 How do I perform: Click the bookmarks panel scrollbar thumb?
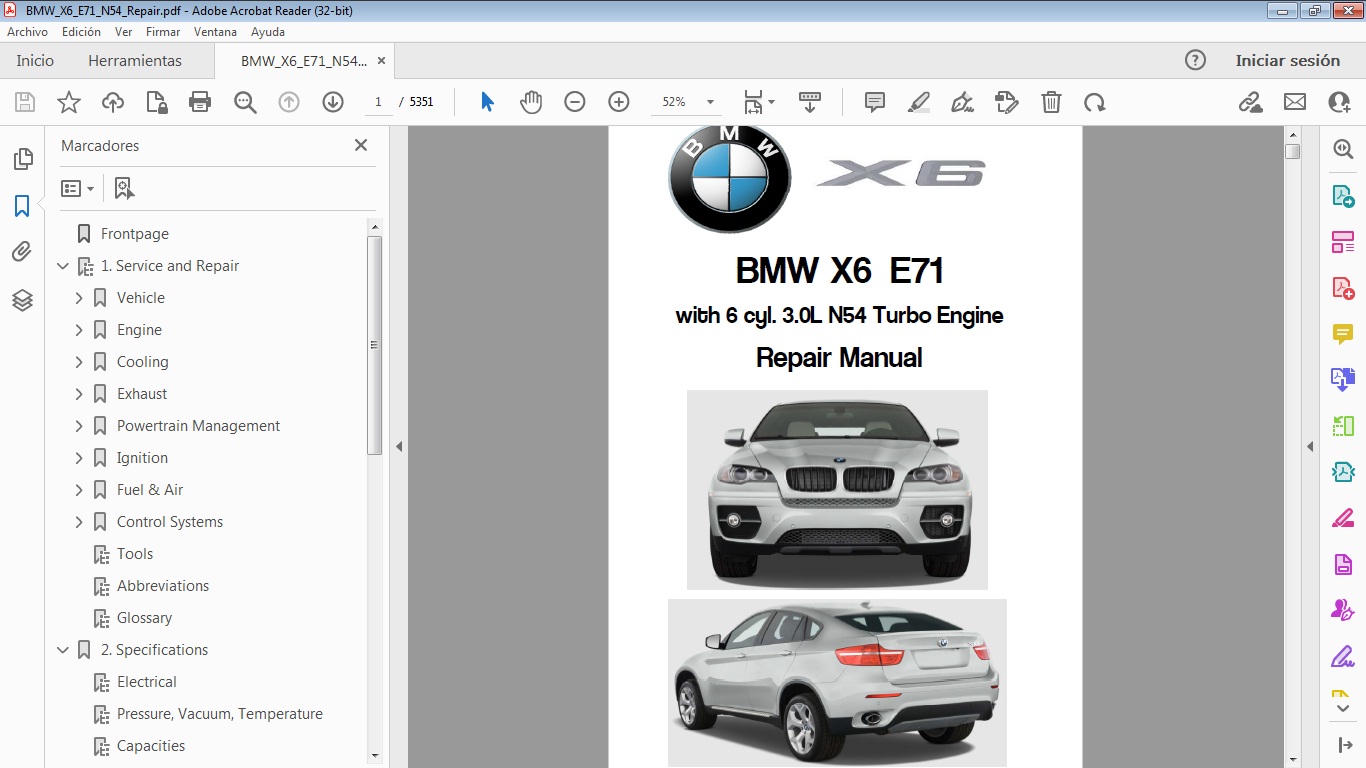pos(375,345)
